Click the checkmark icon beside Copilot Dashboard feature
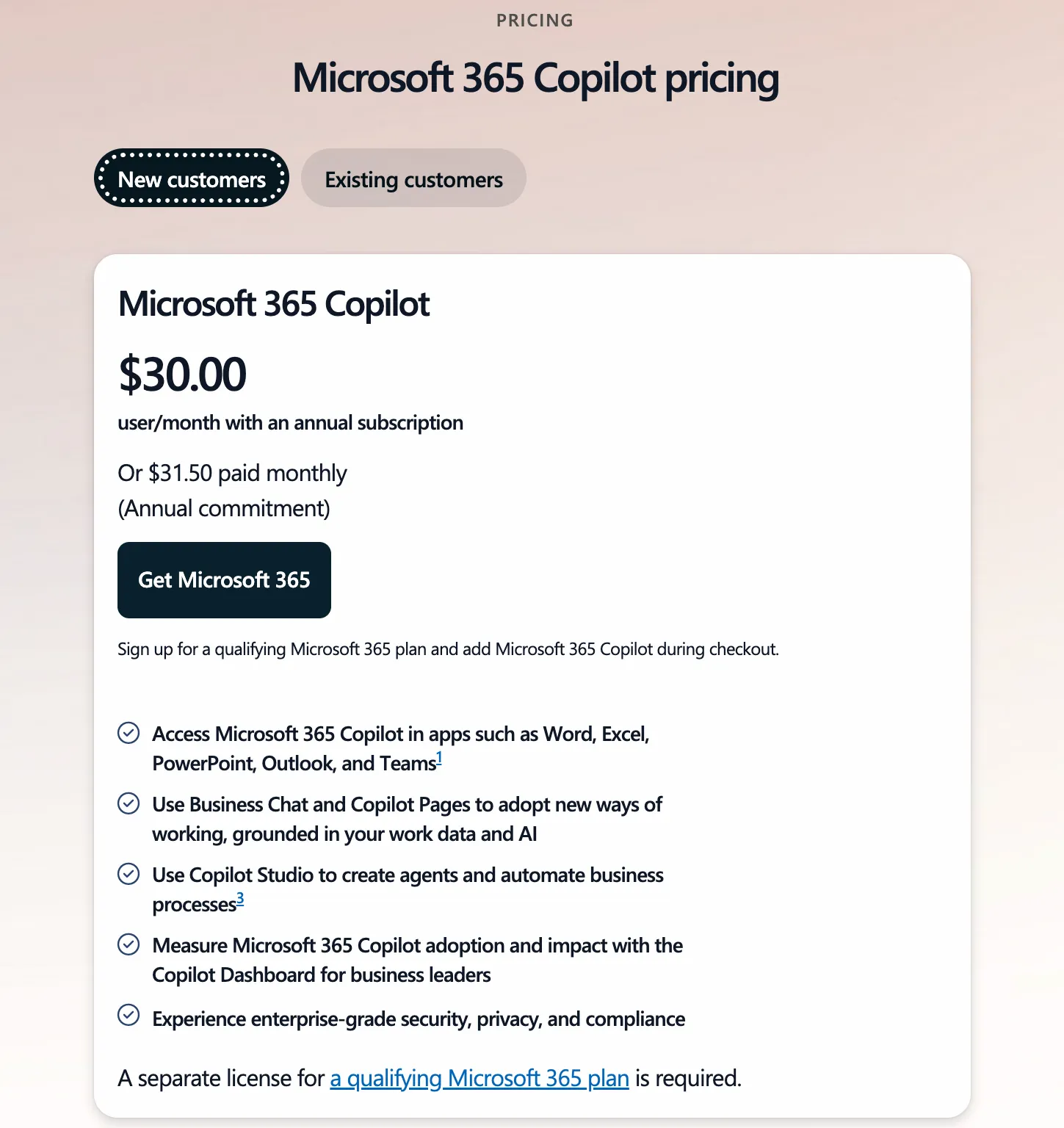 coord(129,944)
